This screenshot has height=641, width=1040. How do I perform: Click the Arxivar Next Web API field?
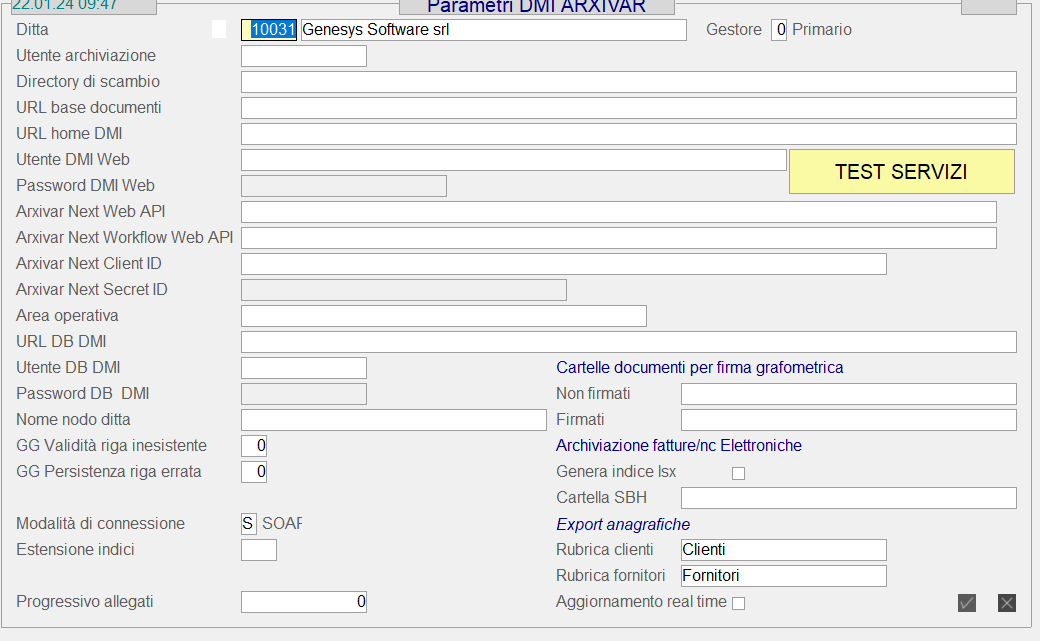(x=618, y=212)
